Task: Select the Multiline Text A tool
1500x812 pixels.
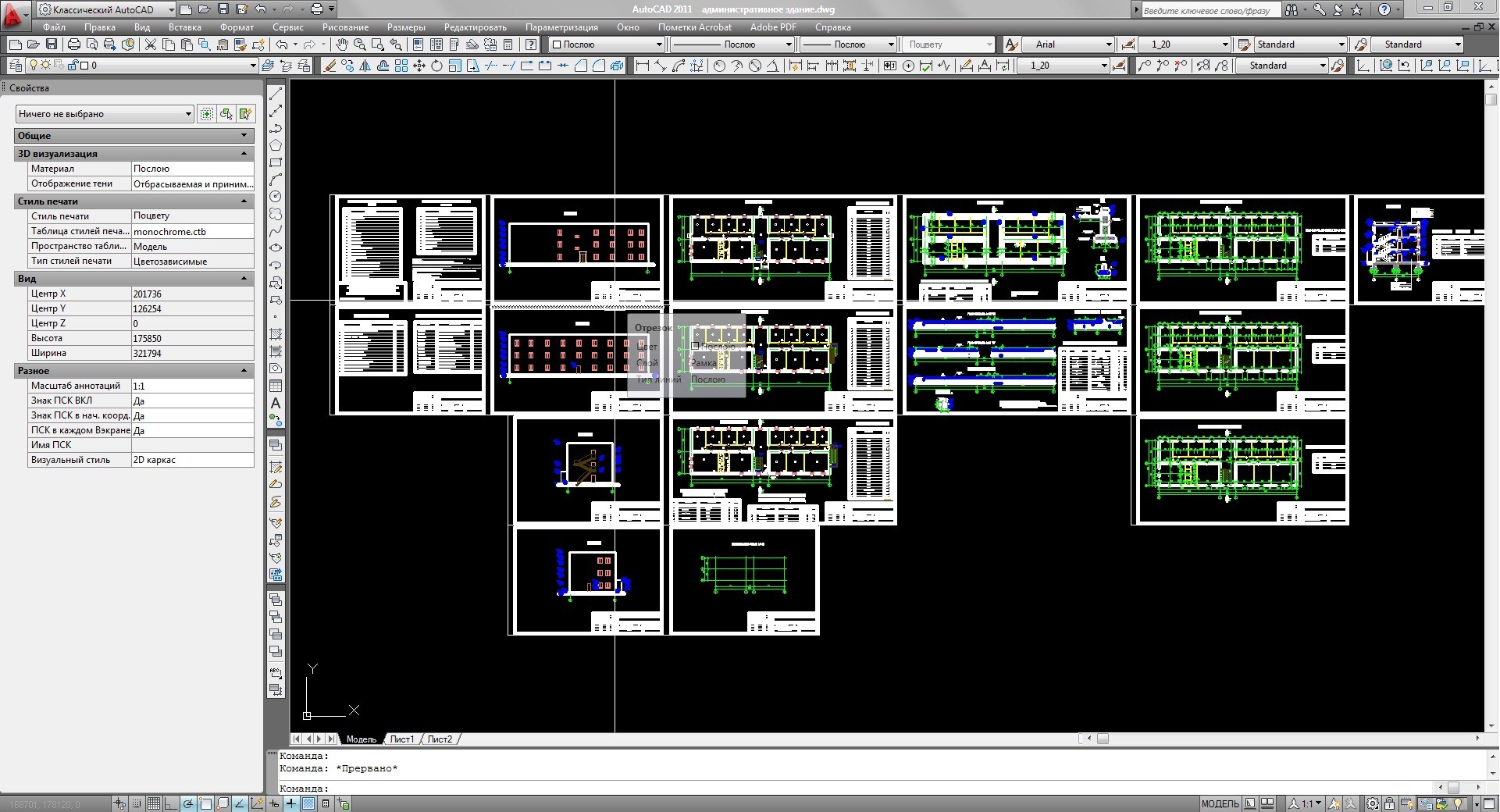Action: point(276,403)
